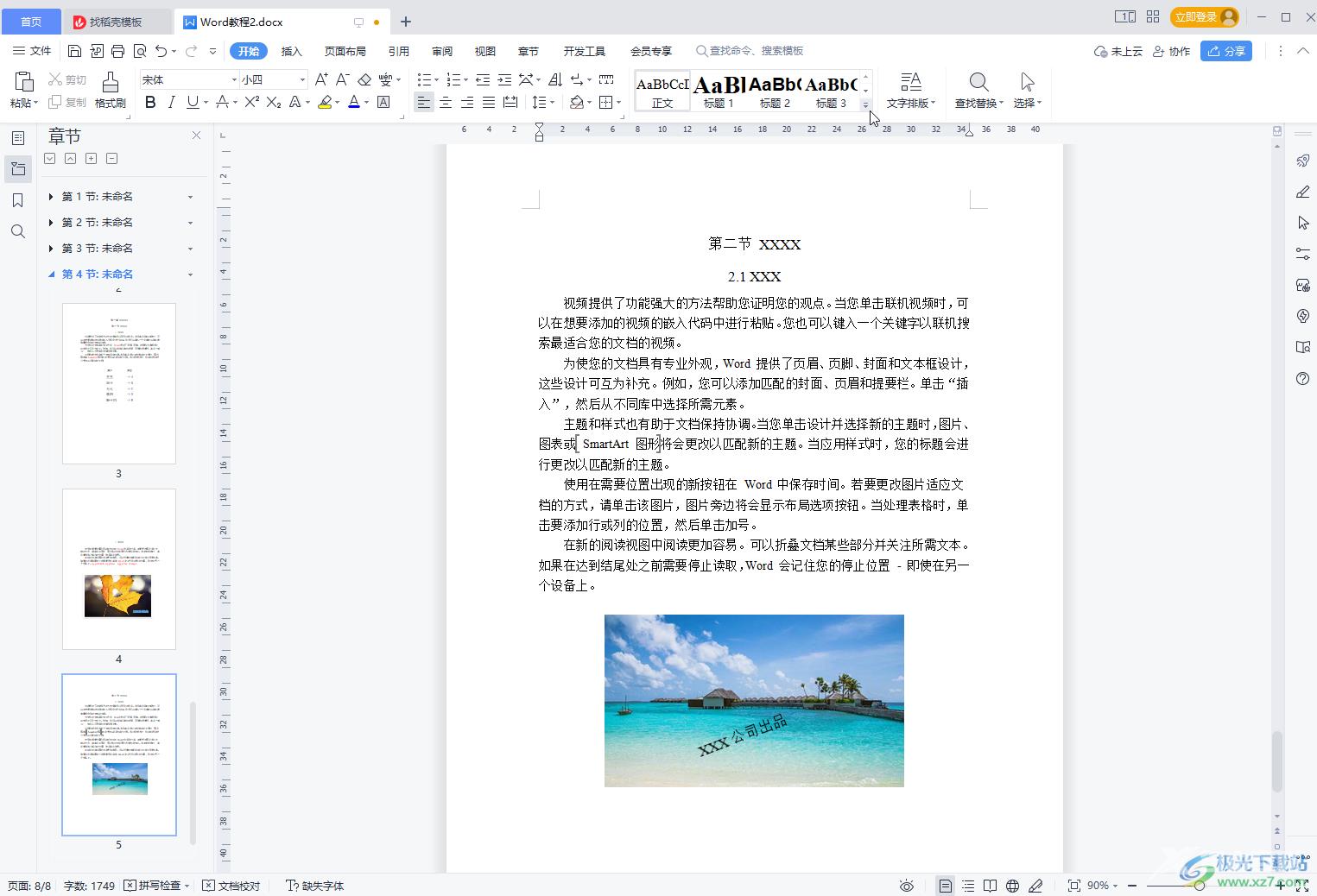Click the zoom slider handle

[1200, 886]
